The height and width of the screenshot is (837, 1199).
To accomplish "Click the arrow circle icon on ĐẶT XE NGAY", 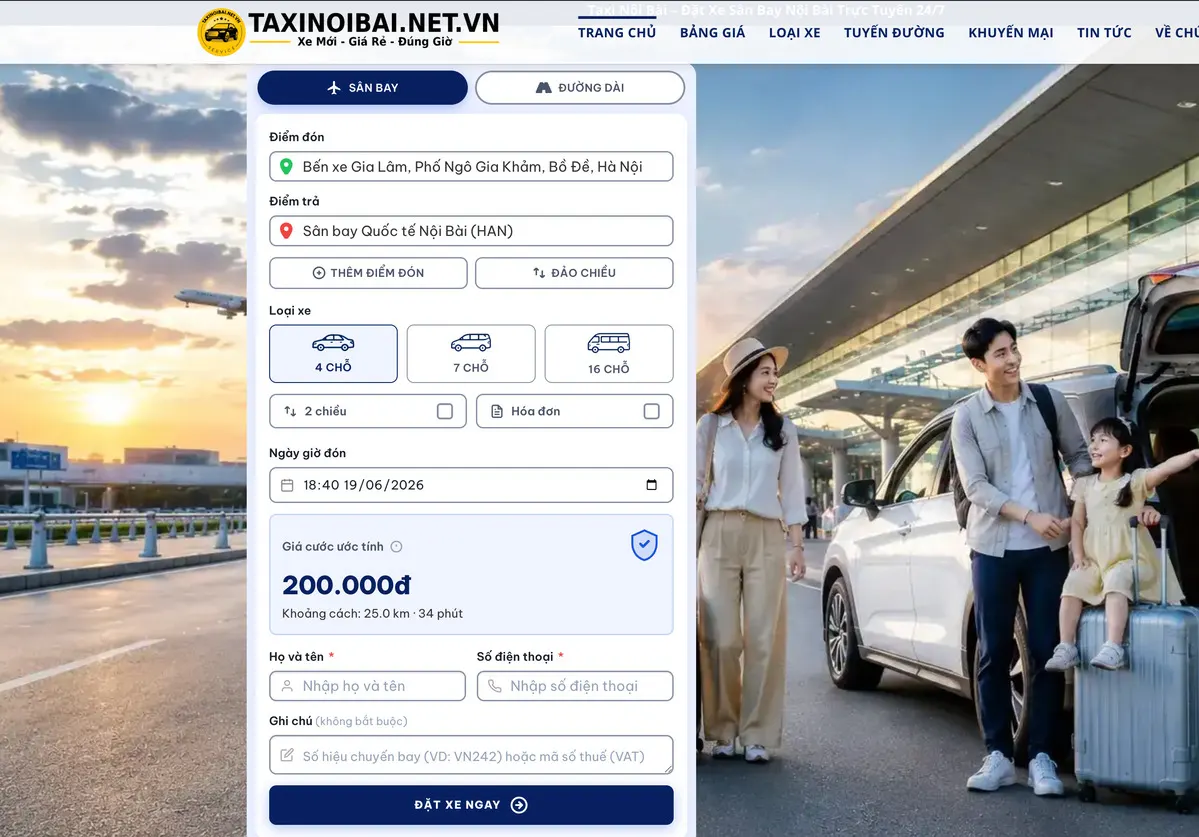I will click(x=519, y=805).
